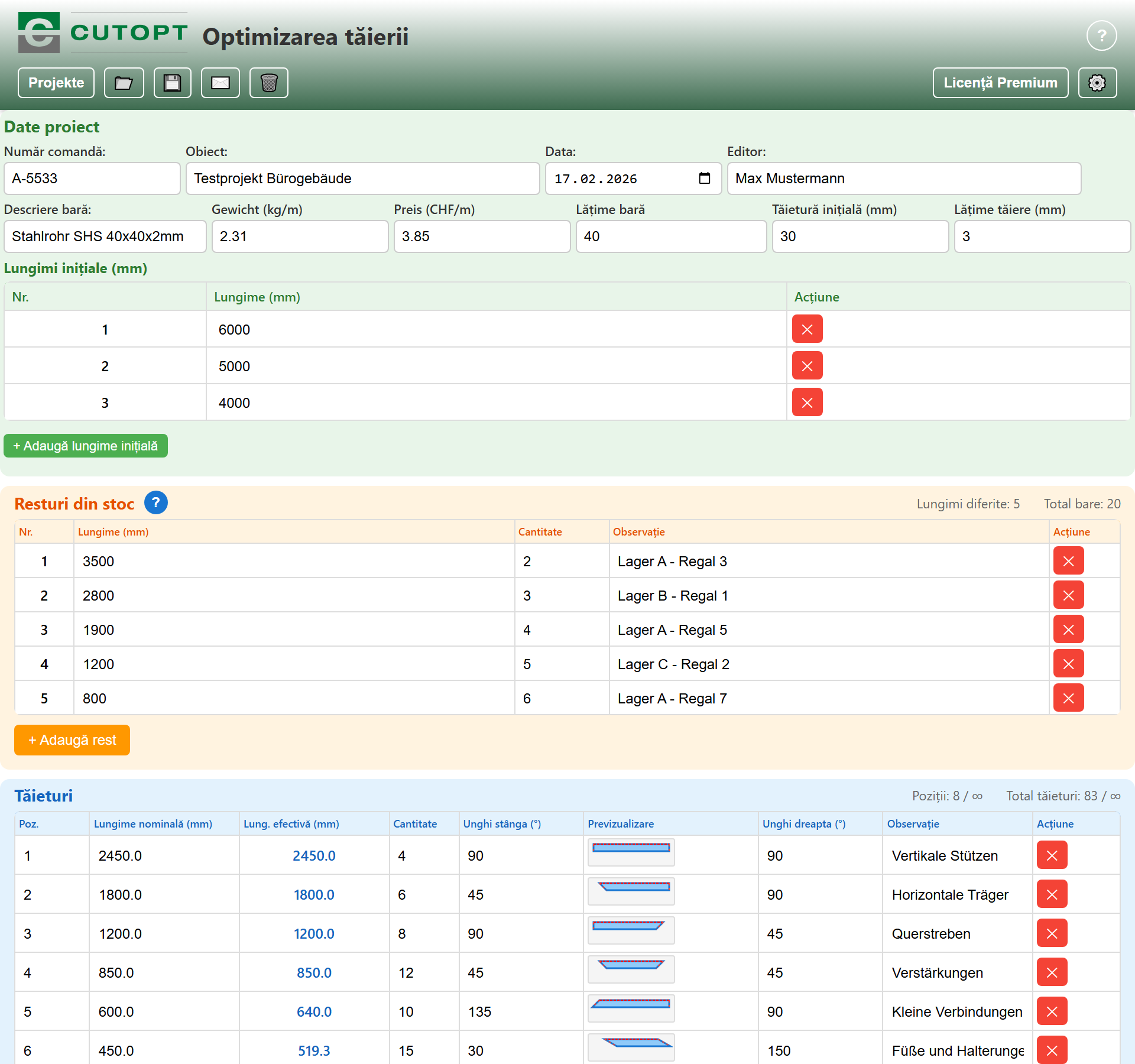Remove the 3500 mm stock remnant
1135x1064 pixels.
click(1069, 561)
